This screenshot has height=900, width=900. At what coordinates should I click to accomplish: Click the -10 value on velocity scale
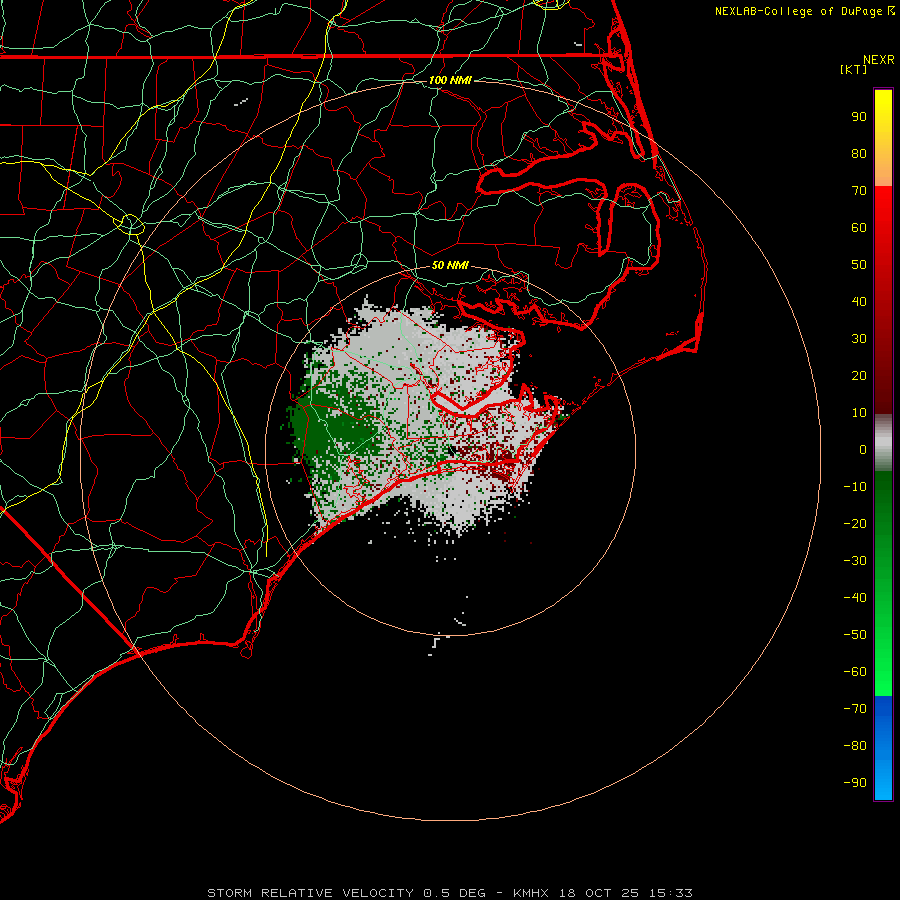tap(855, 487)
